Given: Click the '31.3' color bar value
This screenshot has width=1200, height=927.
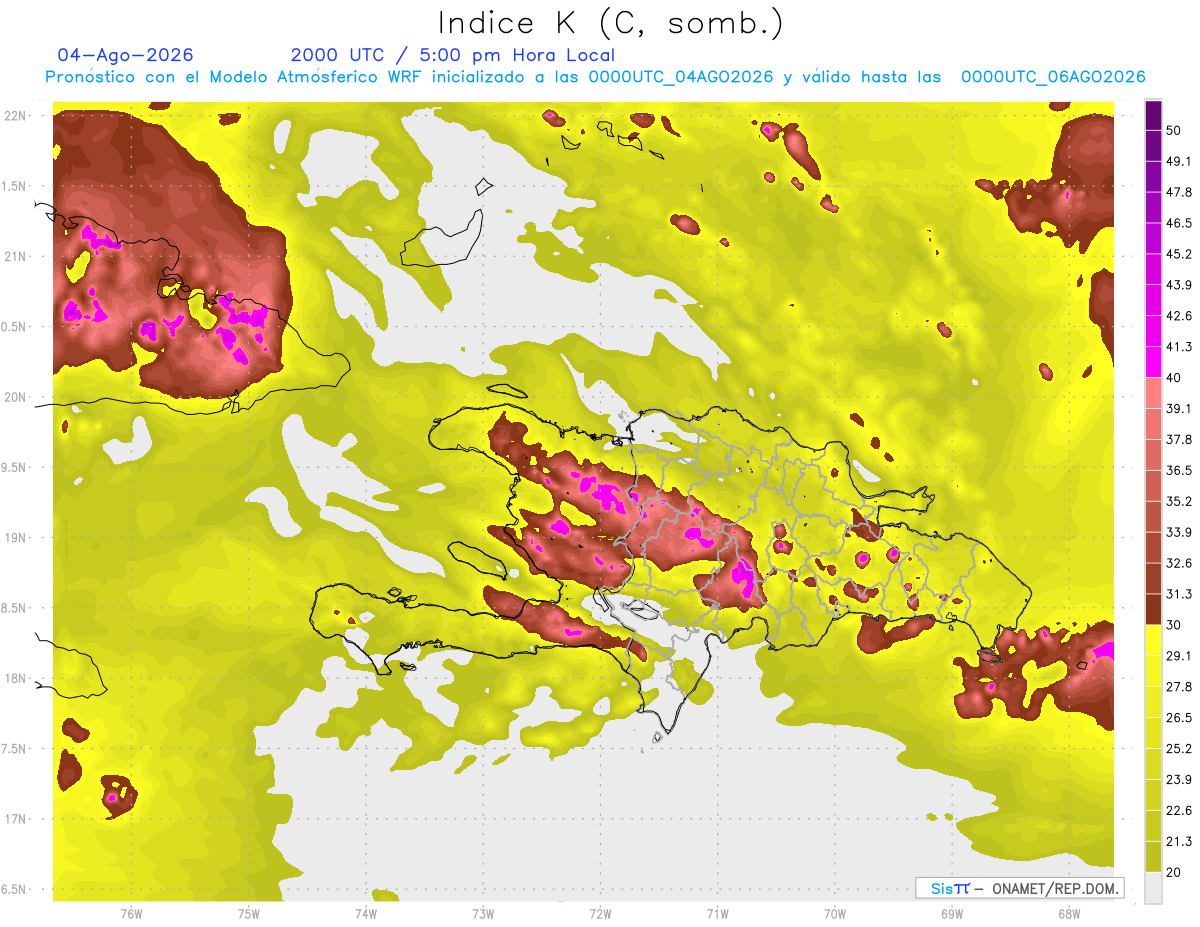Looking at the screenshot, I should pos(1179,594).
